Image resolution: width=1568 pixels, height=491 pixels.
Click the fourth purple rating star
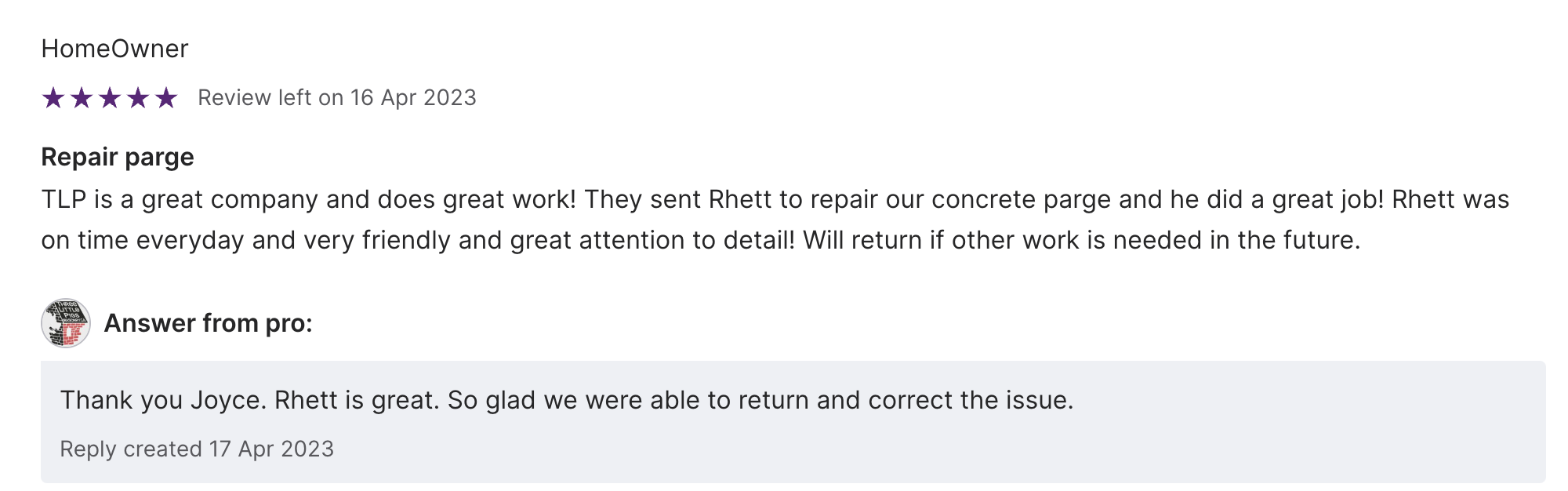[x=138, y=98]
